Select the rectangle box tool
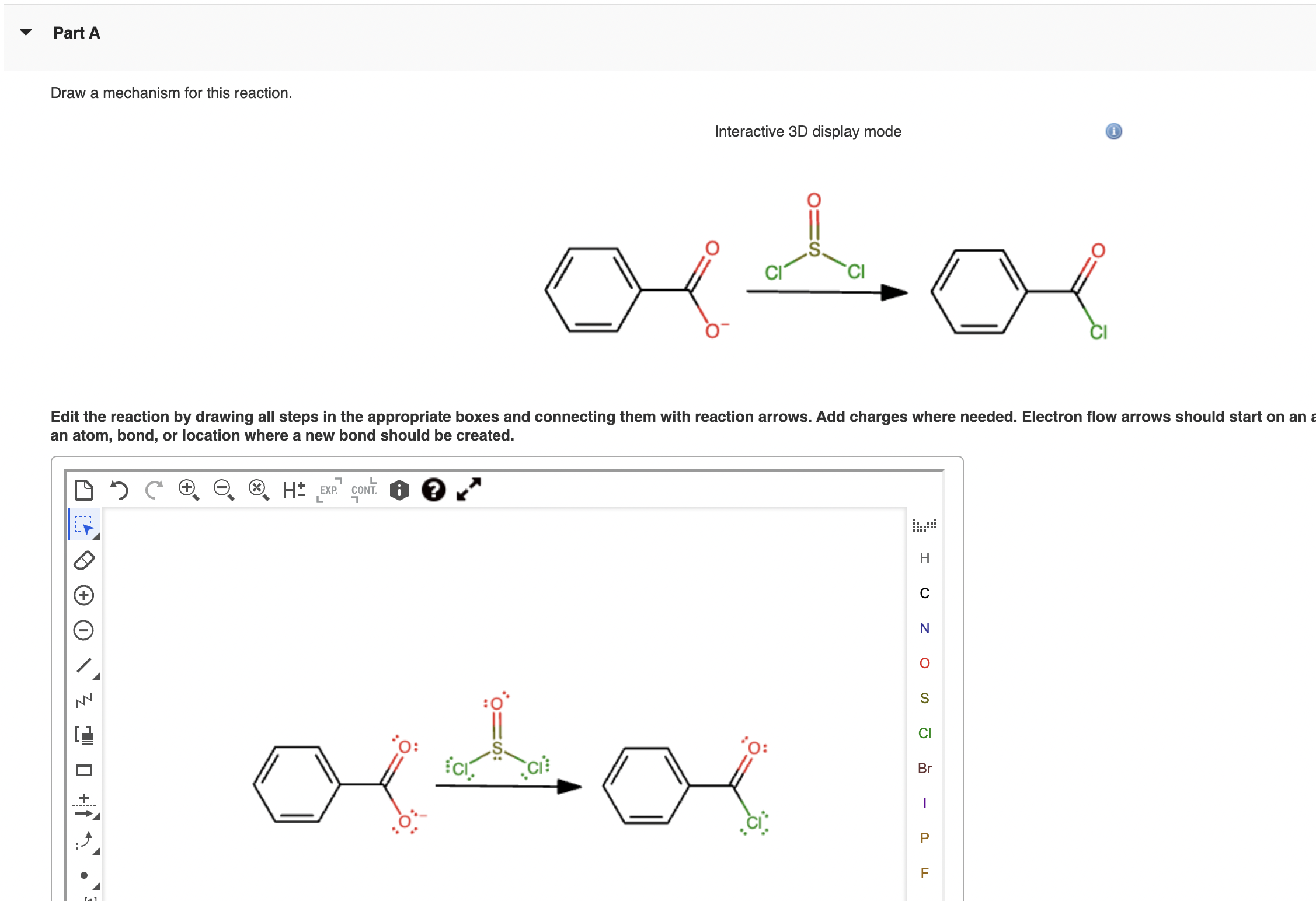Image resolution: width=1316 pixels, height=901 pixels. tap(84, 770)
